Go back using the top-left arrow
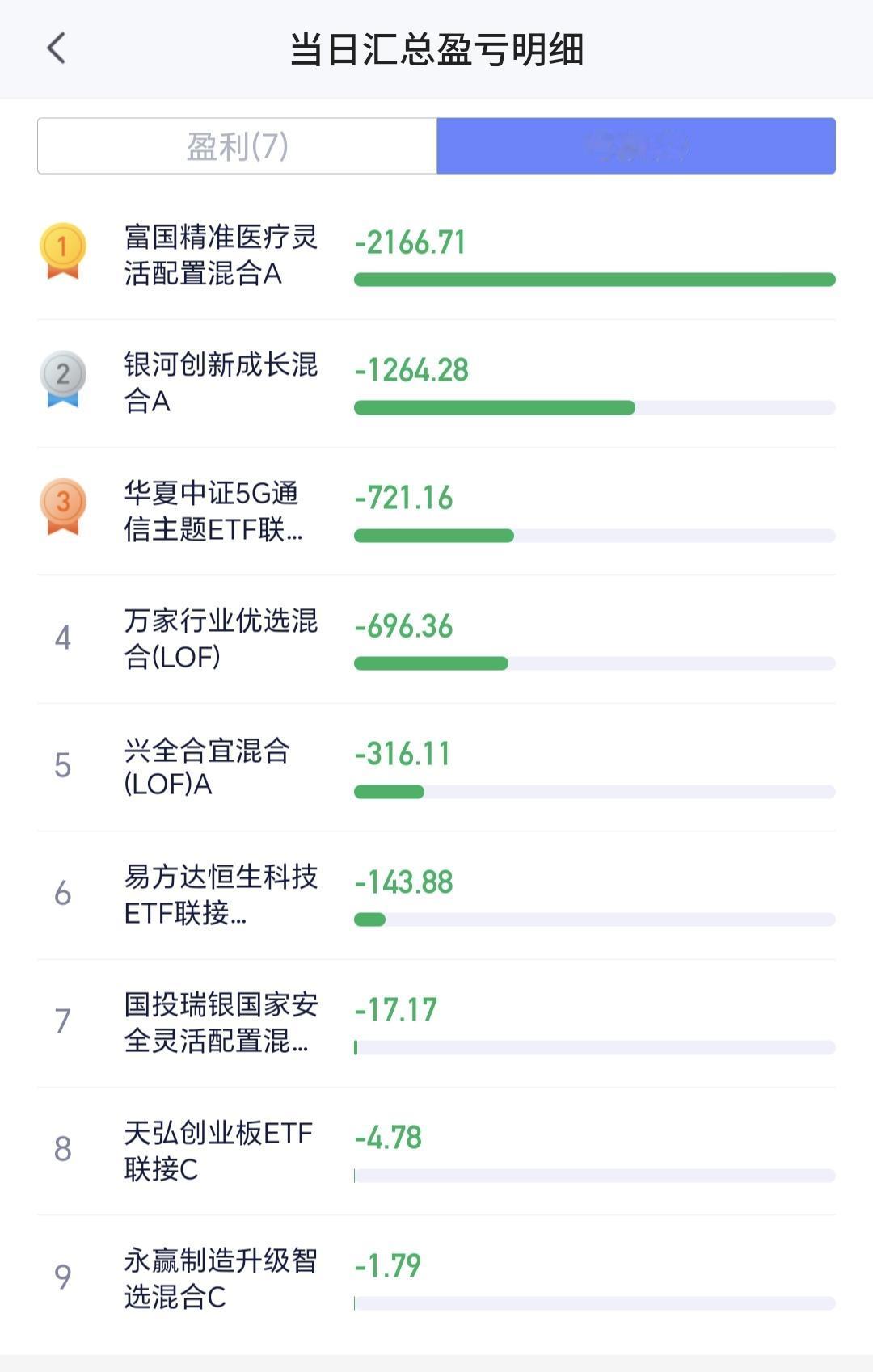This screenshot has width=873, height=1372. click(x=56, y=48)
